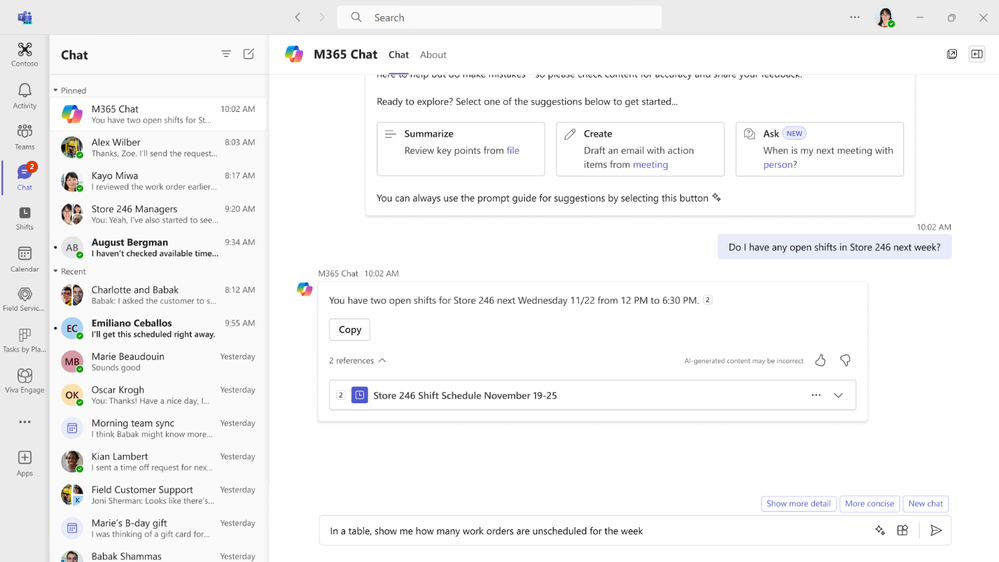
Task: Open Marie Beaudouin chat
Action: (x=158, y=361)
